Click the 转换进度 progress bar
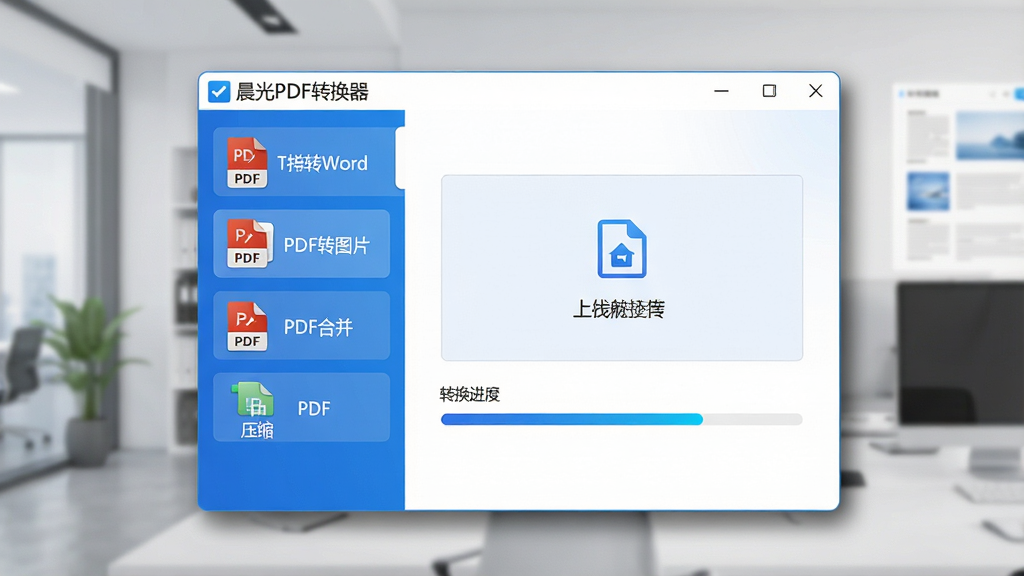Viewport: 1024px width, 576px height. click(622, 419)
